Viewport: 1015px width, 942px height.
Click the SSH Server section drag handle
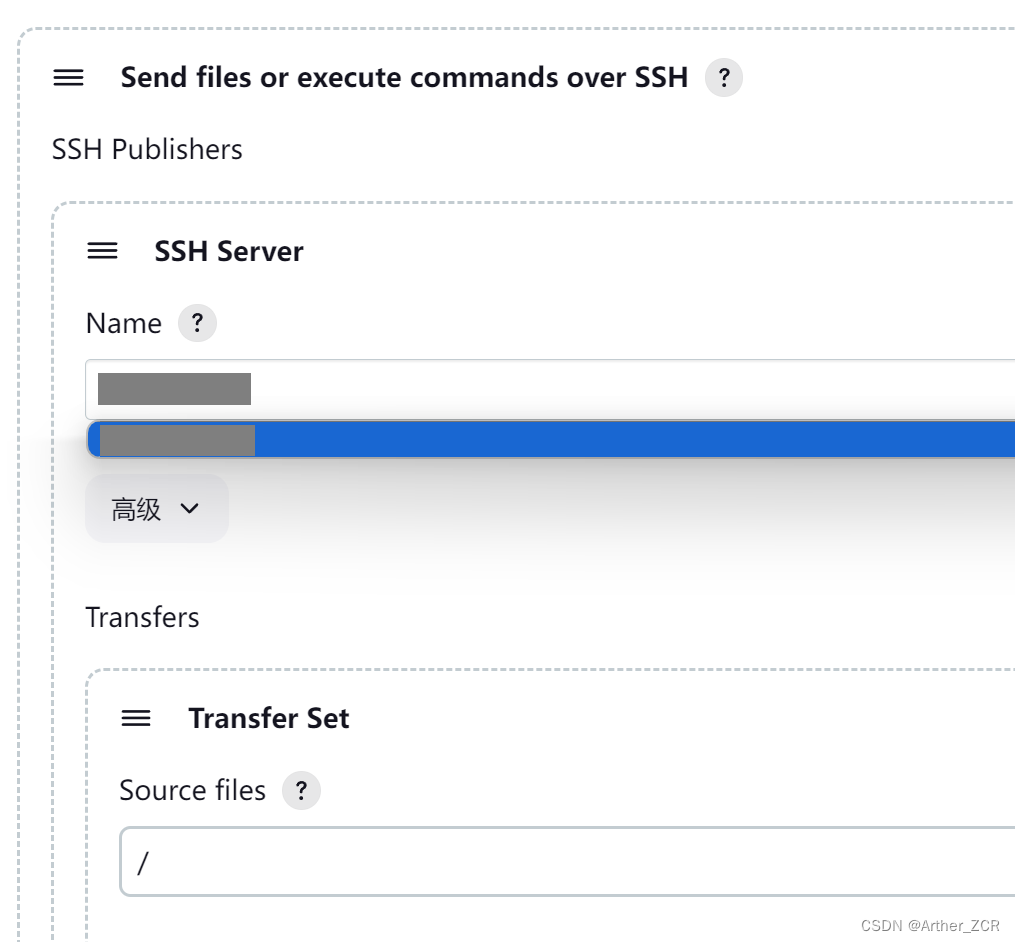[x=102, y=251]
